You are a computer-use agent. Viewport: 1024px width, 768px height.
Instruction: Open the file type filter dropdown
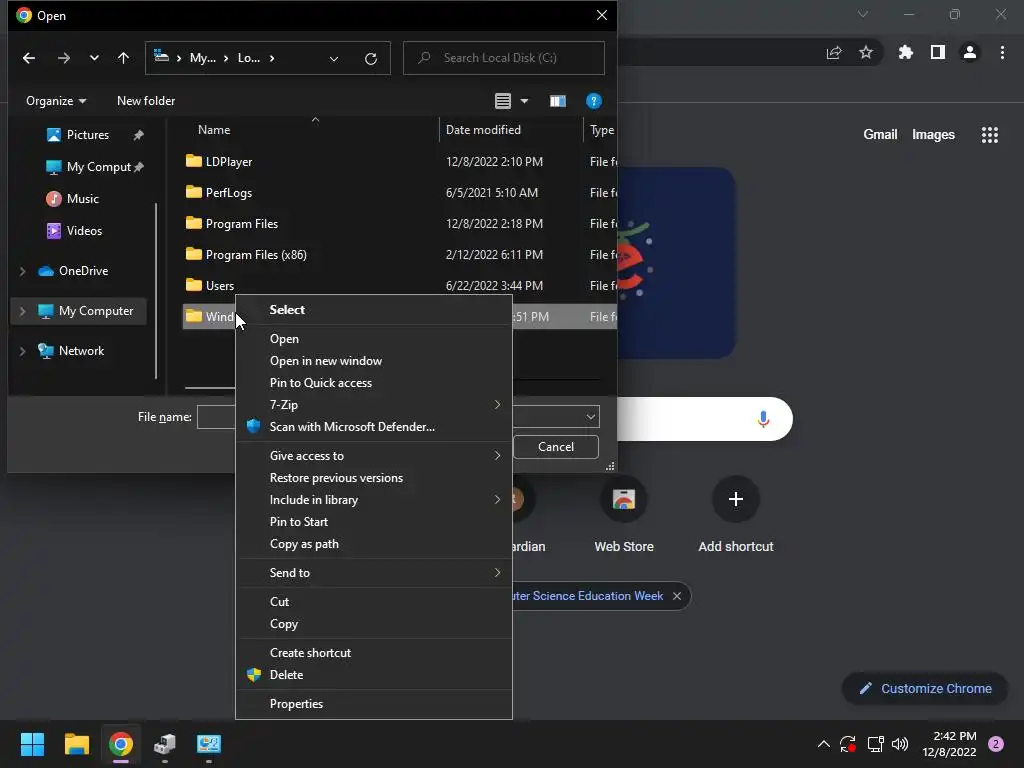pyautogui.click(x=590, y=417)
